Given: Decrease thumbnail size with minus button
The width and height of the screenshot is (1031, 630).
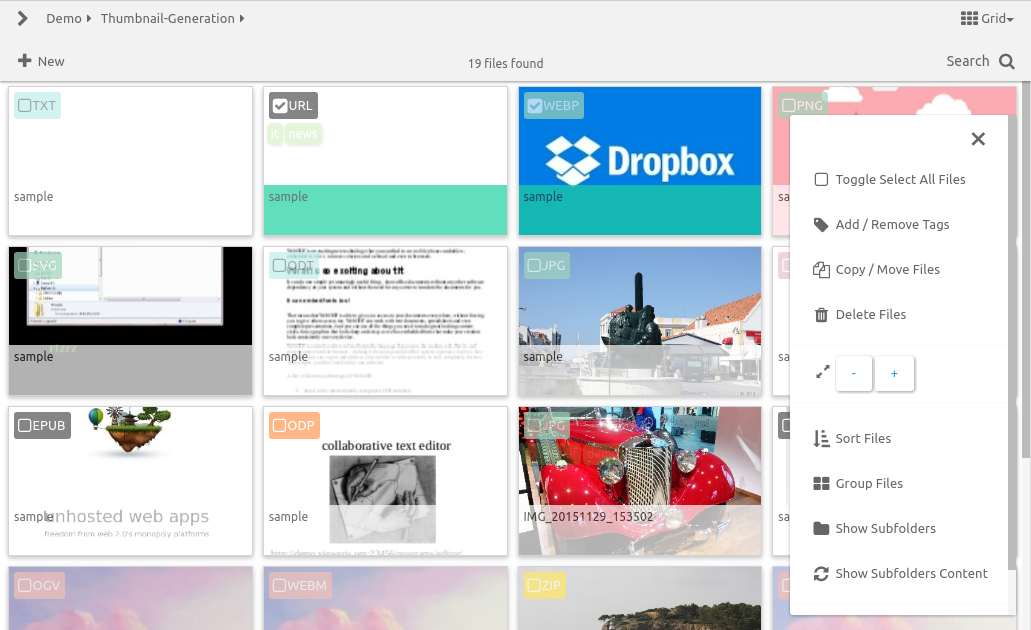Looking at the screenshot, I should (854, 374).
